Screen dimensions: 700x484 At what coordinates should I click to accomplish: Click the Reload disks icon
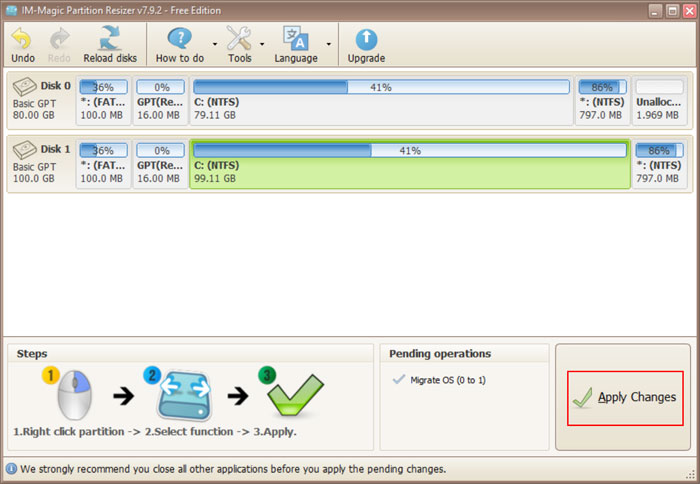110,38
